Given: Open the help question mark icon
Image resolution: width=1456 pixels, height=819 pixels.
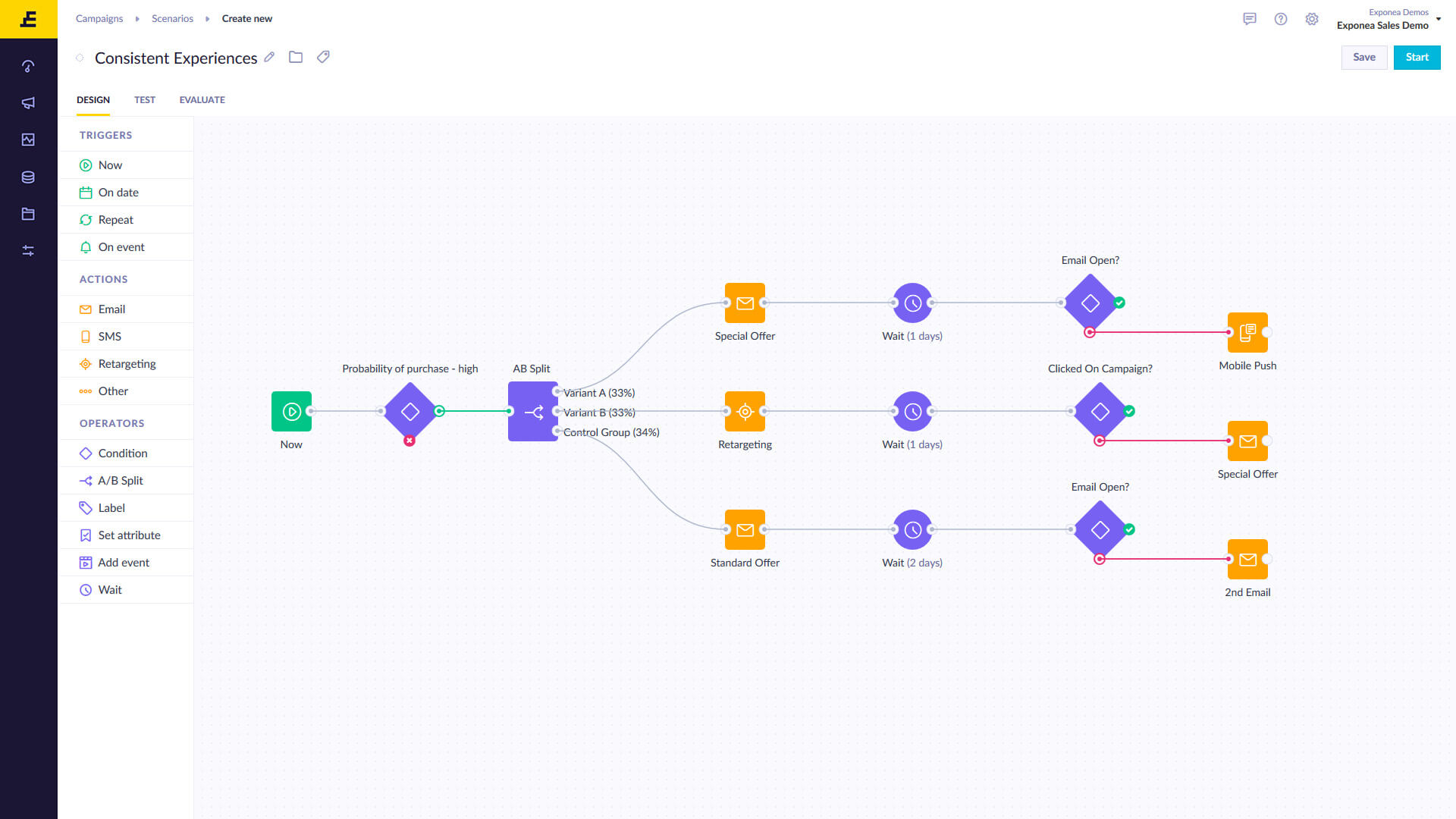Looking at the screenshot, I should click(x=1281, y=19).
